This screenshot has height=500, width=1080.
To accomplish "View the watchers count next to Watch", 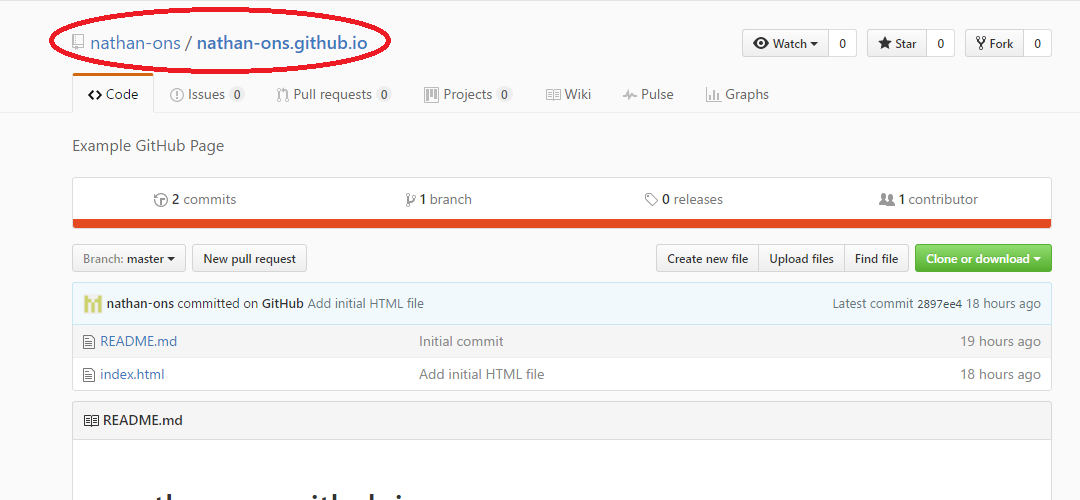I will coord(842,43).
